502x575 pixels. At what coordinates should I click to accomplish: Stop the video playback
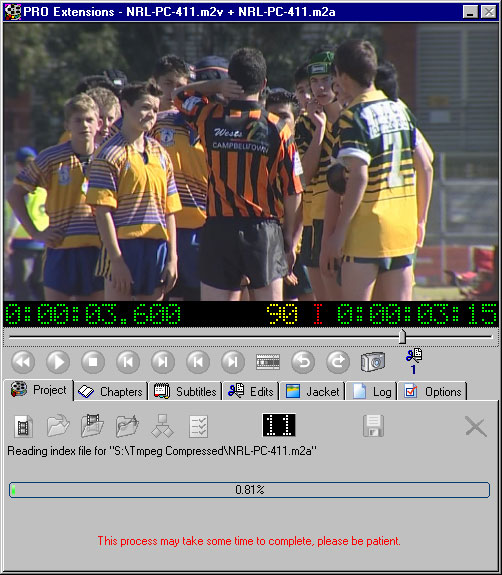click(x=93, y=362)
